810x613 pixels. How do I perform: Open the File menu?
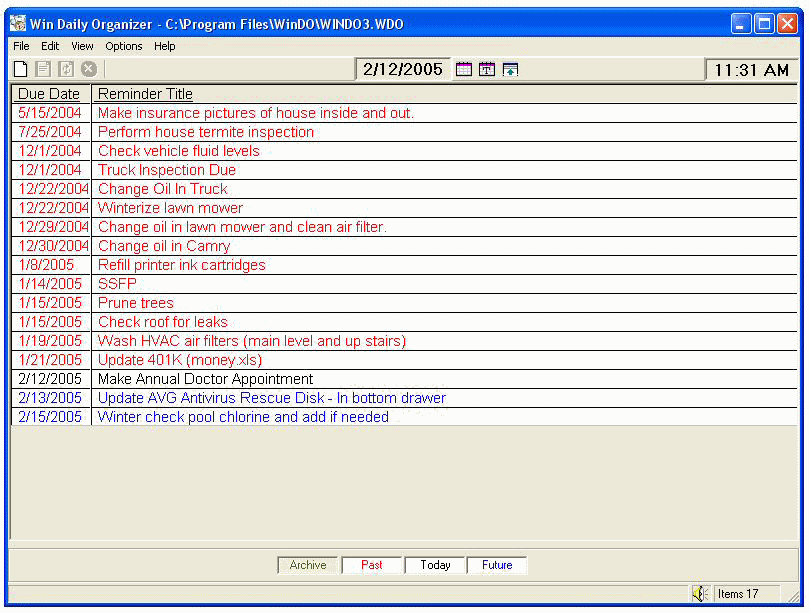click(21, 46)
